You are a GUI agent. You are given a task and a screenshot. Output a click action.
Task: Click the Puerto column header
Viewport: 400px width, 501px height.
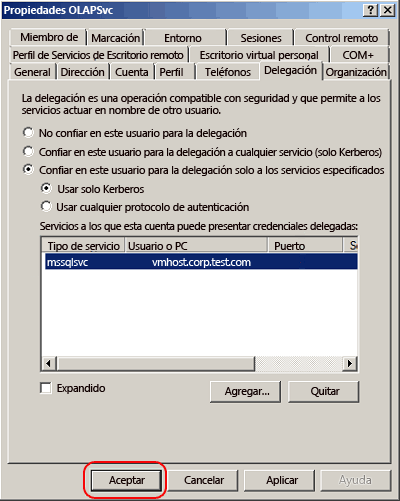pos(305,246)
